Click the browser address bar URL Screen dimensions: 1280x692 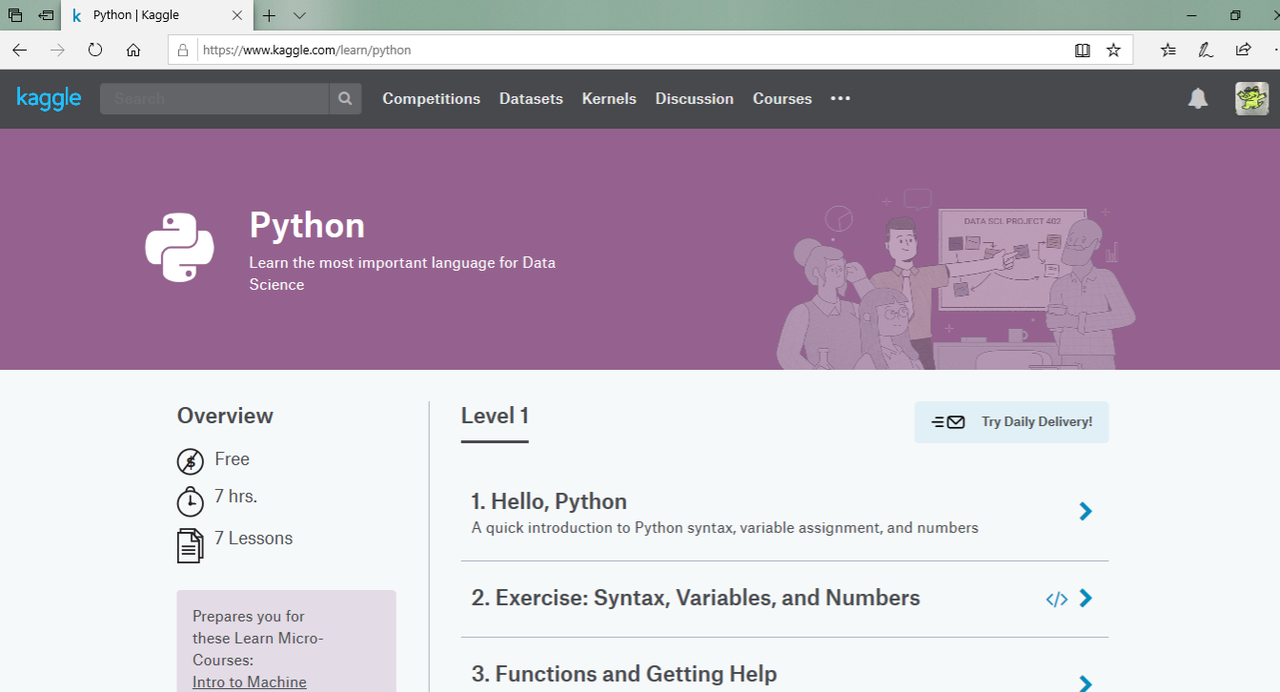(307, 50)
